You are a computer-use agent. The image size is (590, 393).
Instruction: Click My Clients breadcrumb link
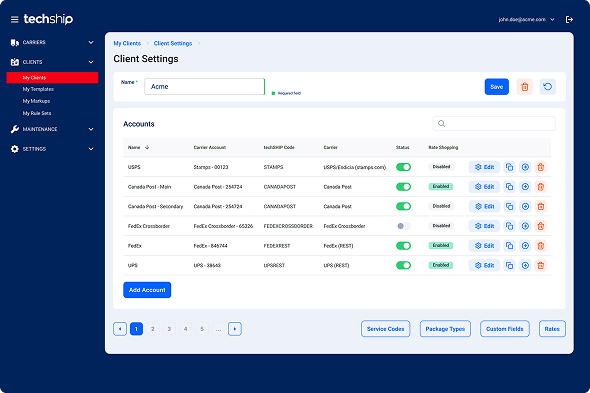(x=127, y=44)
